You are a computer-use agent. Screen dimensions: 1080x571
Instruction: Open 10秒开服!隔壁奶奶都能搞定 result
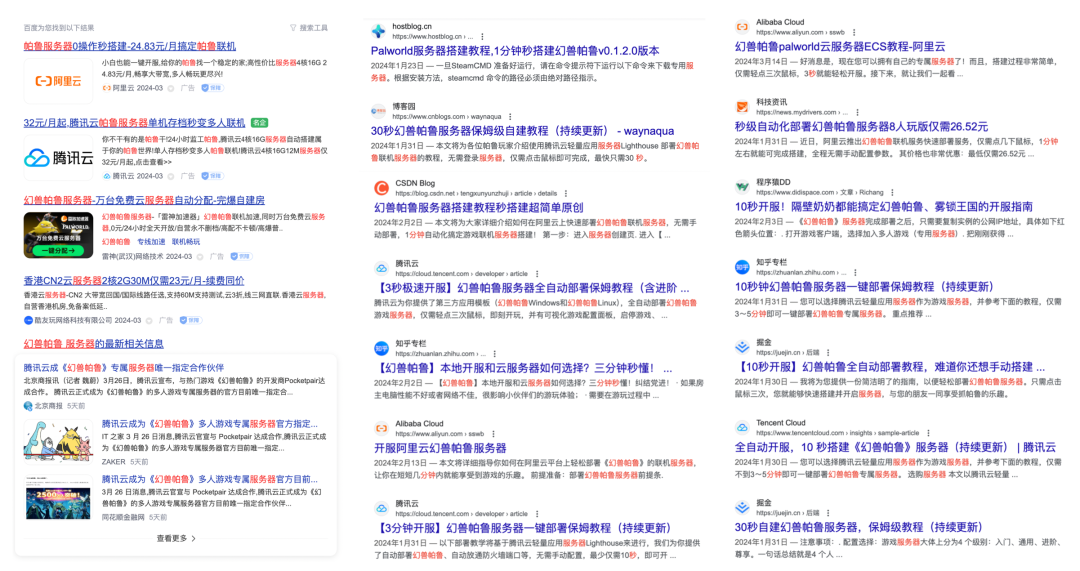884,207
